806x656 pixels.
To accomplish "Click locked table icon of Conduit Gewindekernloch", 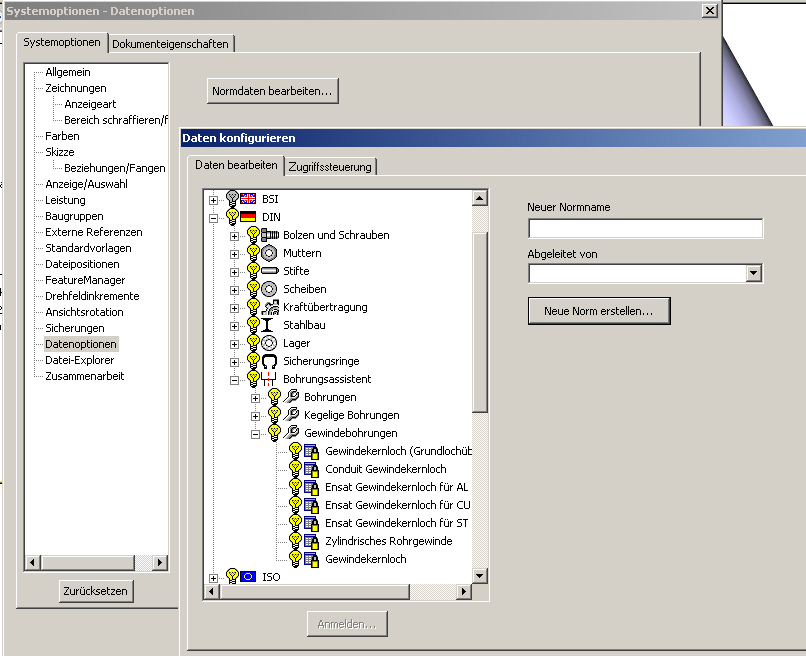I will 312,469.
